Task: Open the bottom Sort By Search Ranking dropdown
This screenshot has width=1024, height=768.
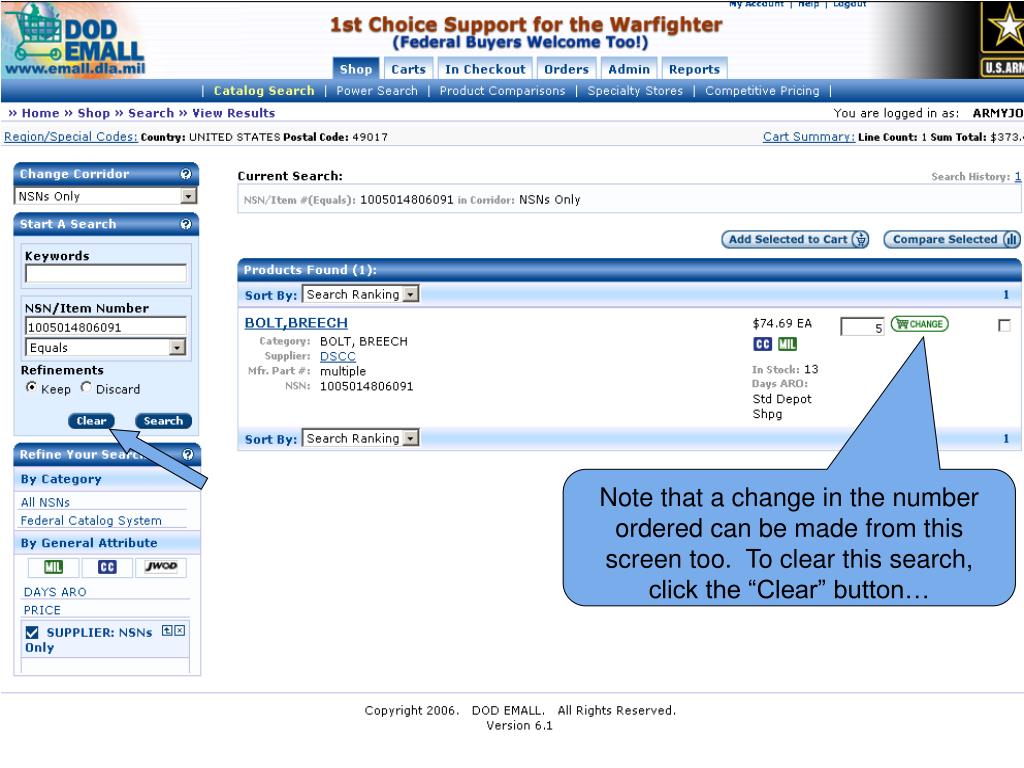Action: (x=360, y=438)
